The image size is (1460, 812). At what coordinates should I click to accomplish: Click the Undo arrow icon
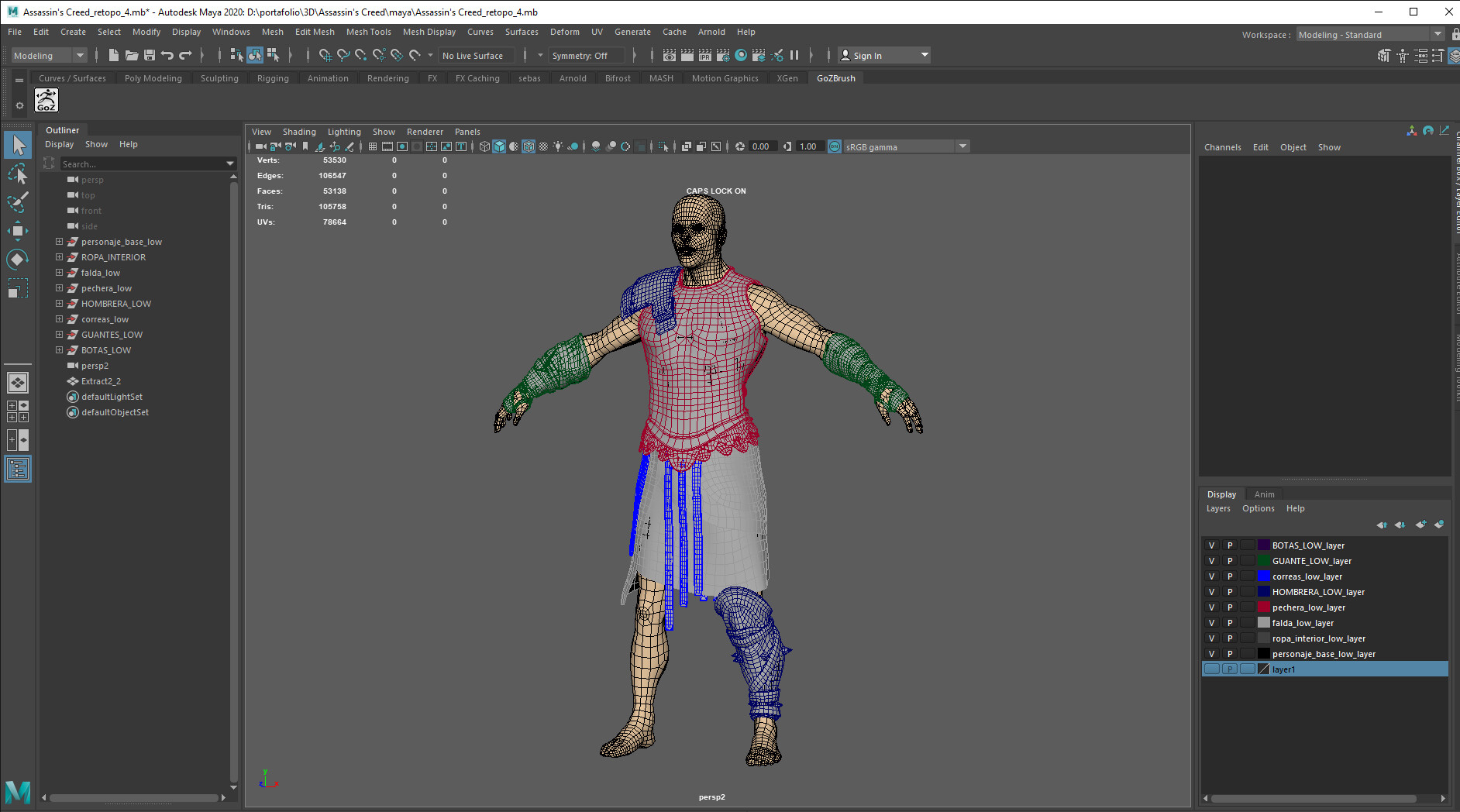point(167,55)
